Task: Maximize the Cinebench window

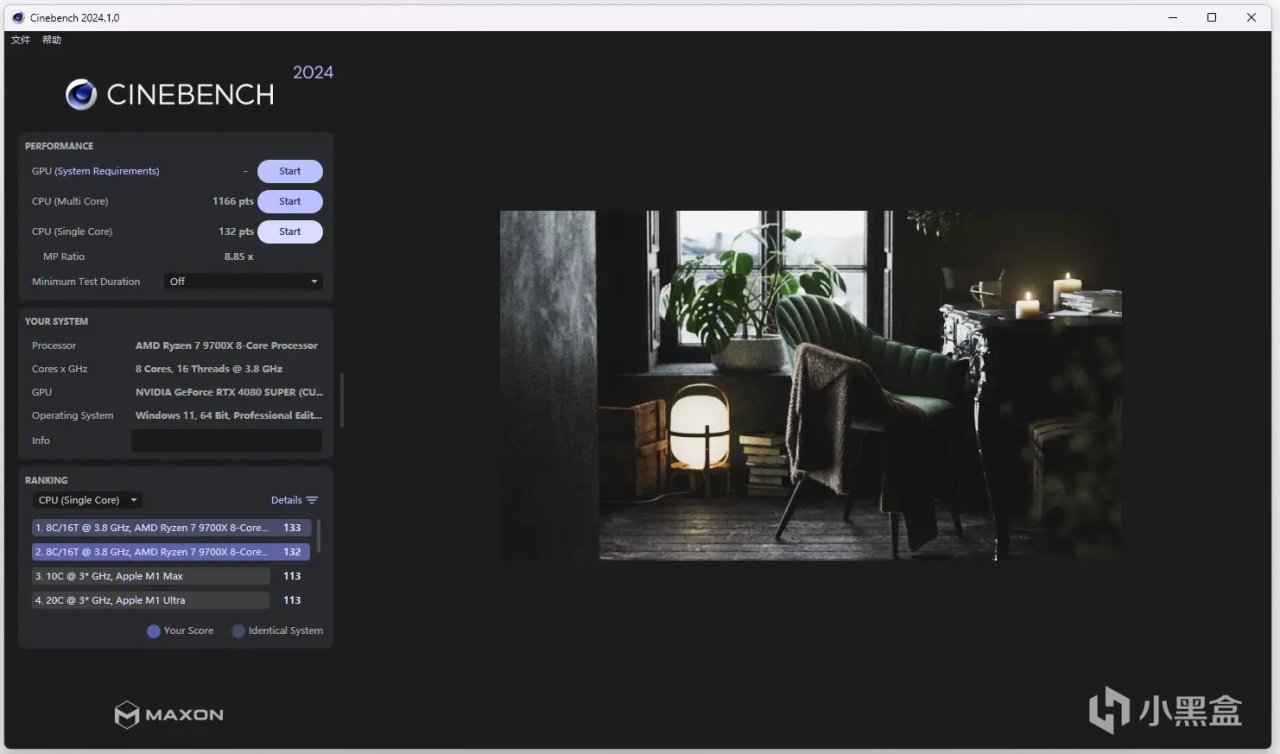Action: click(x=1212, y=17)
